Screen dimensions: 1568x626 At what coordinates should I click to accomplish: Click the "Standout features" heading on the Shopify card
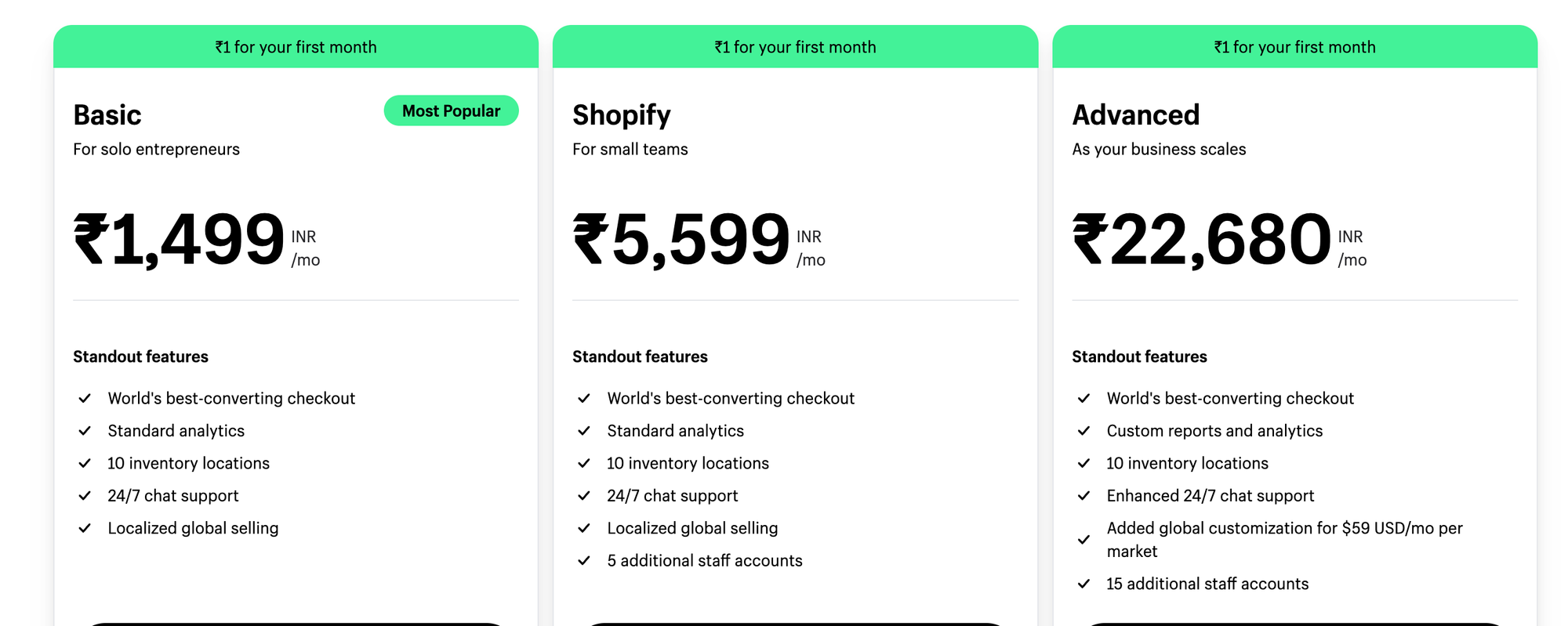[640, 356]
